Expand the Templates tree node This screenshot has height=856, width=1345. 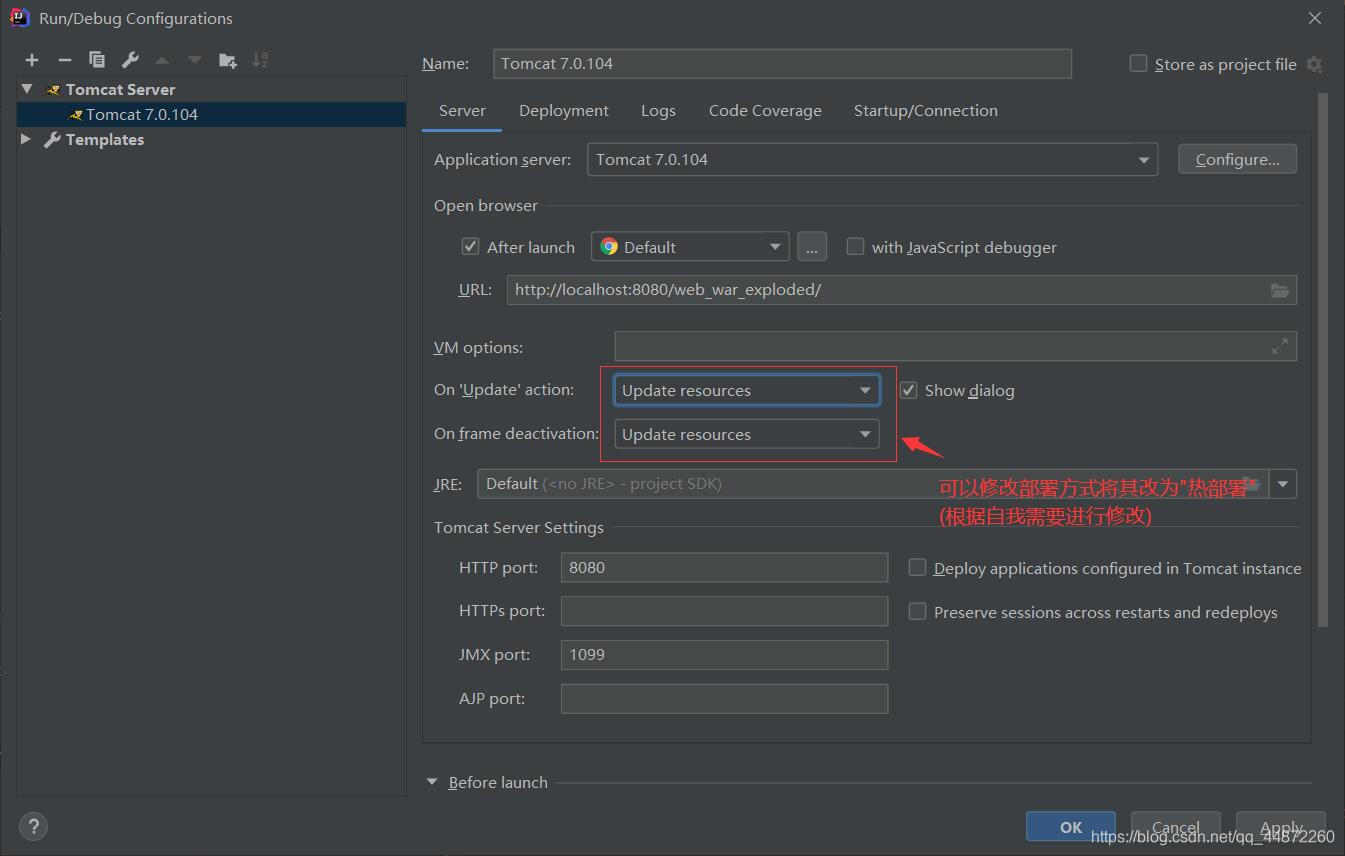[x=26, y=139]
